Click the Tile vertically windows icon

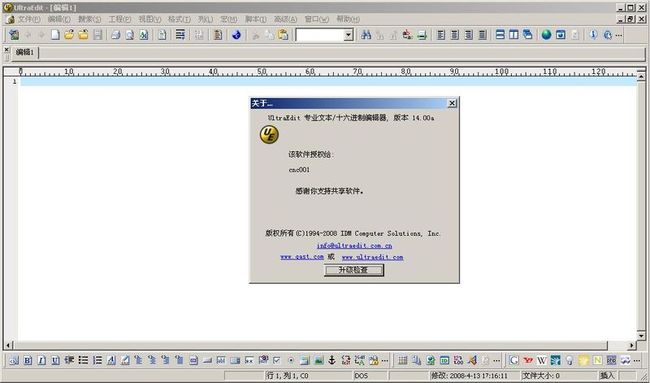(x=514, y=35)
